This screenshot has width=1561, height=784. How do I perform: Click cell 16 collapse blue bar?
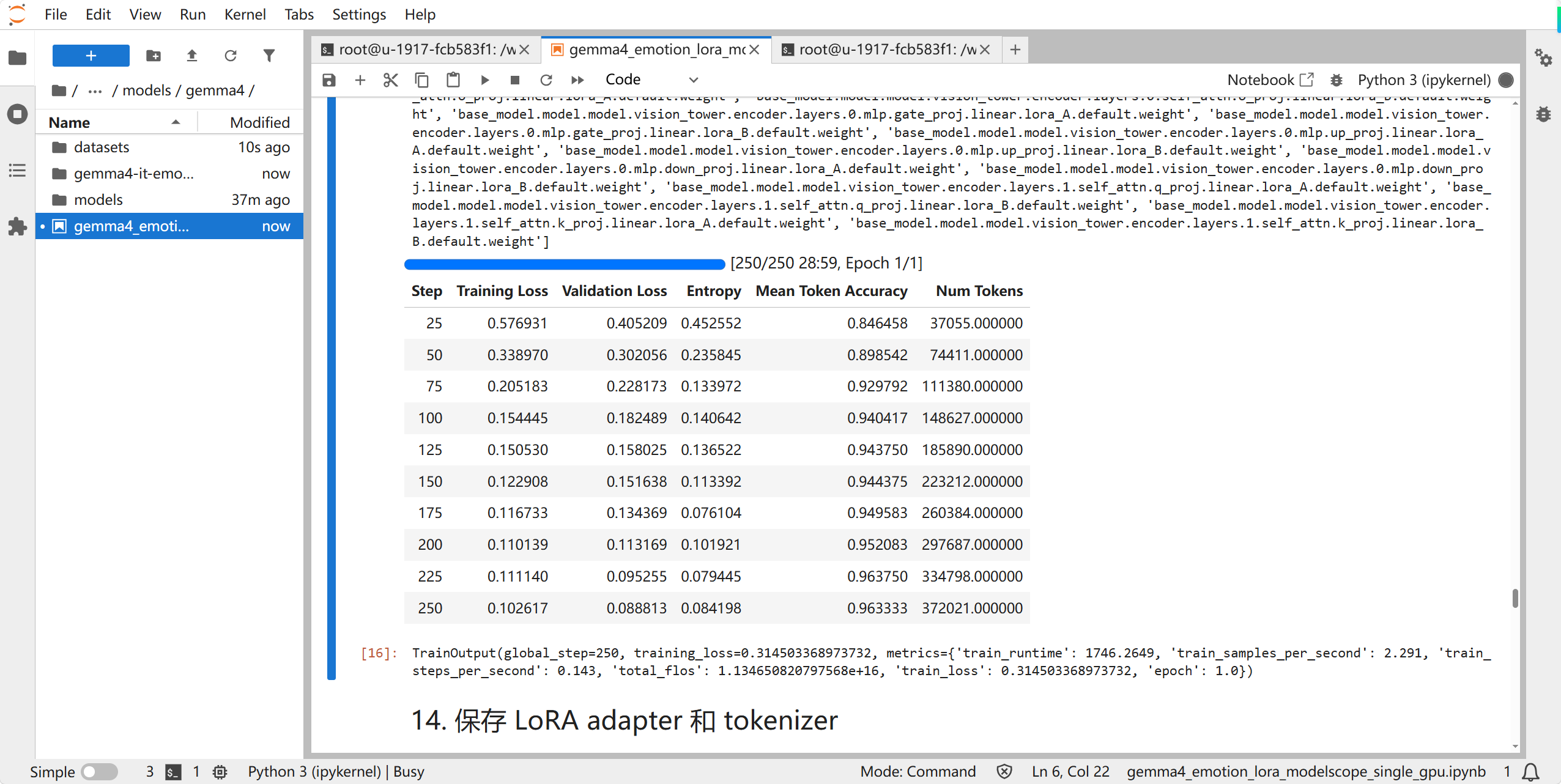332,388
